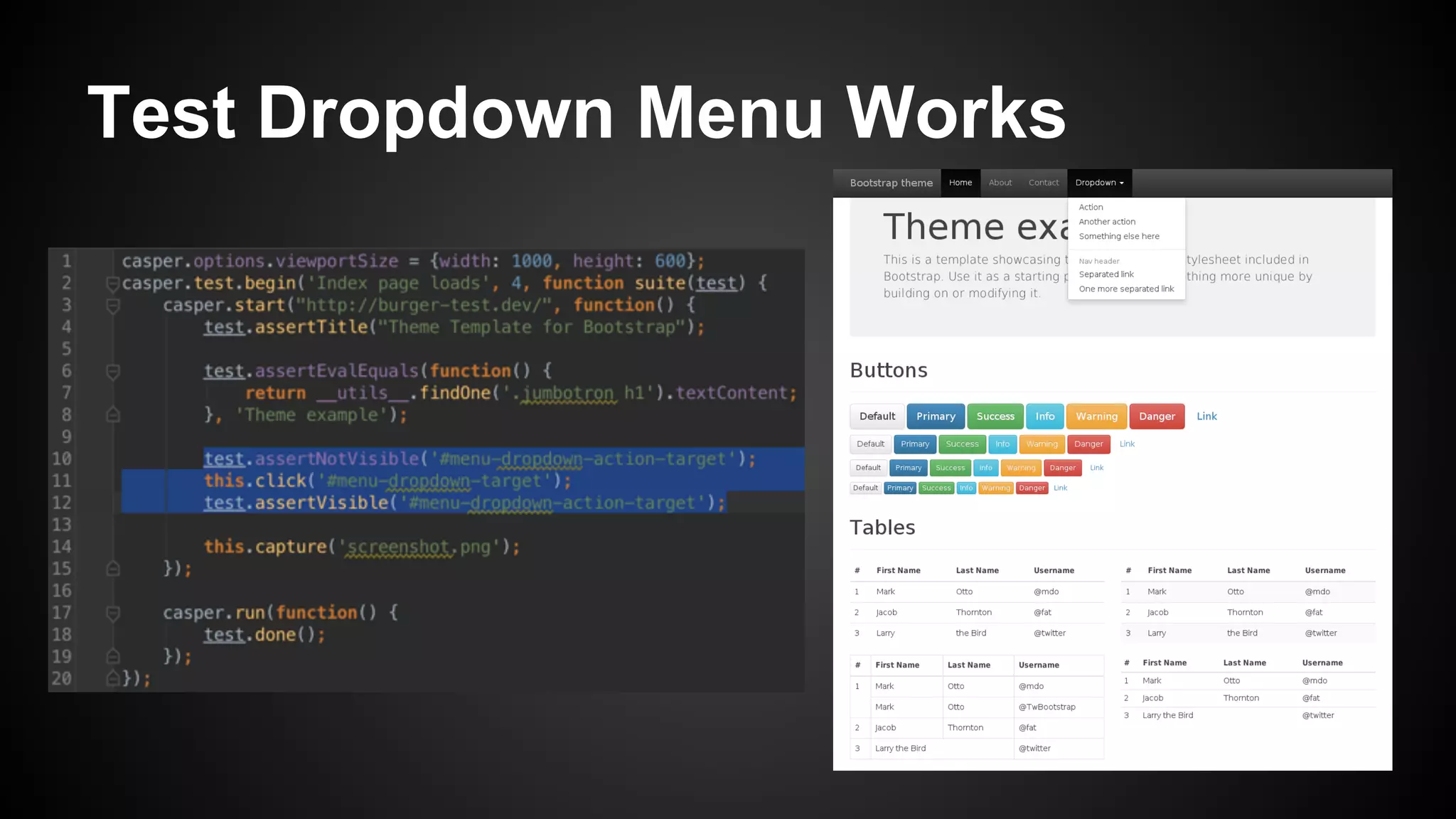Click the test.assertNotVisible code line

(480, 459)
